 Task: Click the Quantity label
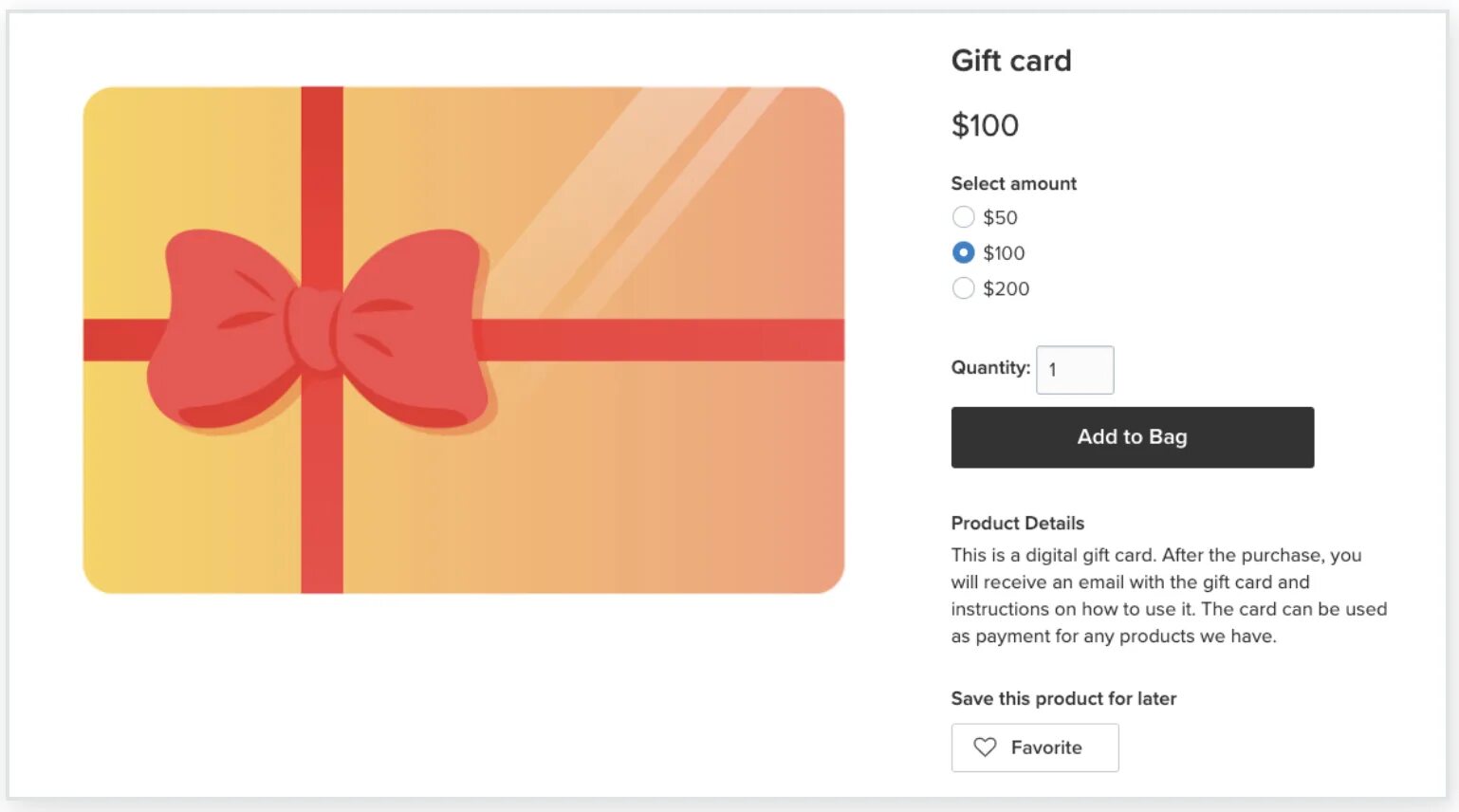(989, 368)
